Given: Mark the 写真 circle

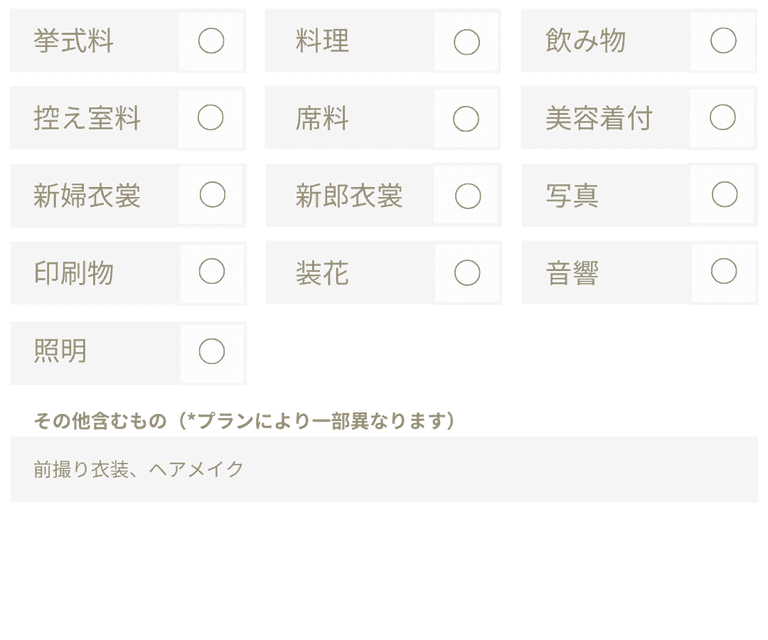Looking at the screenshot, I should click(724, 195).
